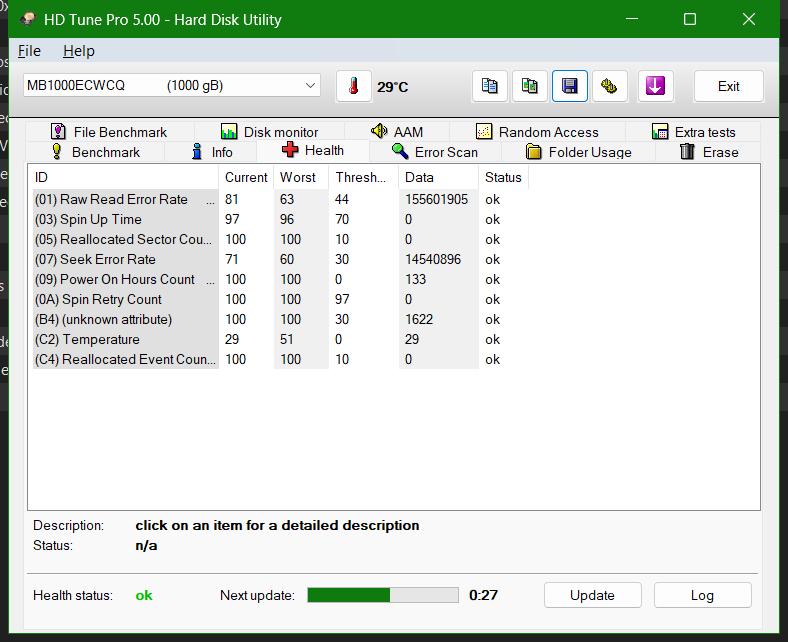The image size is (788, 642).
Task: Click the copy screenshot toolbar icon
Action: tap(530, 86)
